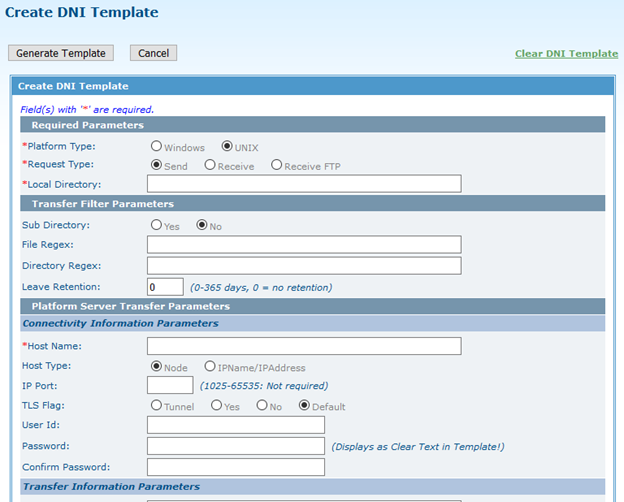
Task: Choose Receive FTP as Request Type
Action: pos(276,165)
